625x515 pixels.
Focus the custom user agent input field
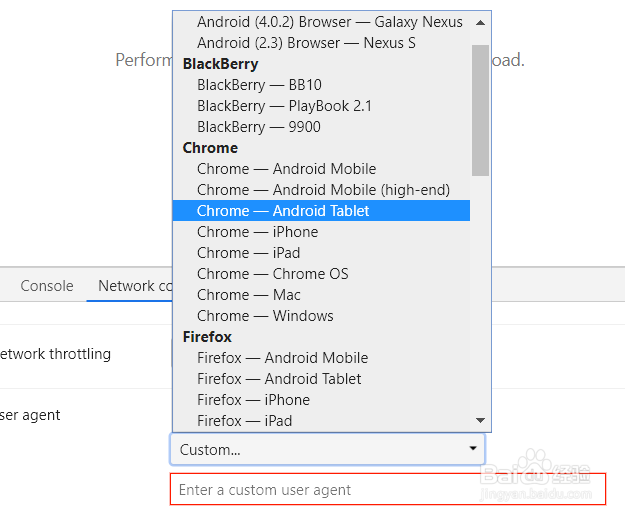(x=388, y=489)
